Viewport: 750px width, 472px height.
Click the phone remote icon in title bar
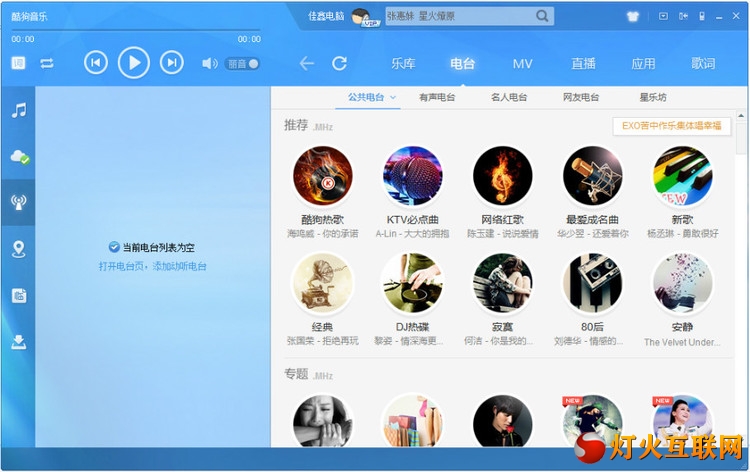[702, 16]
